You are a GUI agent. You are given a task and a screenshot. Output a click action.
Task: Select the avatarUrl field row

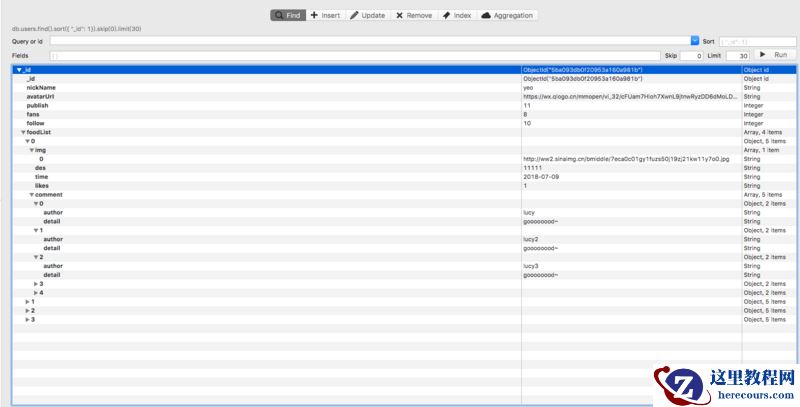(x=404, y=96)
